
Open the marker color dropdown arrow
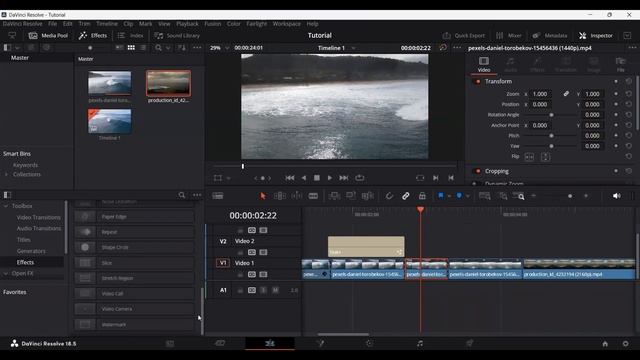point(468,196)
